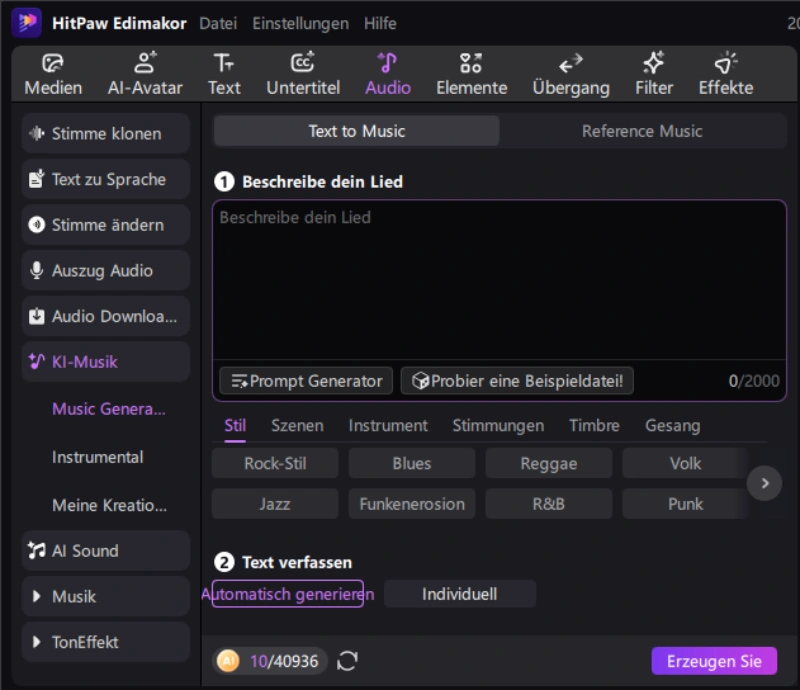The height and width of the screenshot is (690, 800).
Task: Open the Medien toolbar section
Action: click(53, 75)
